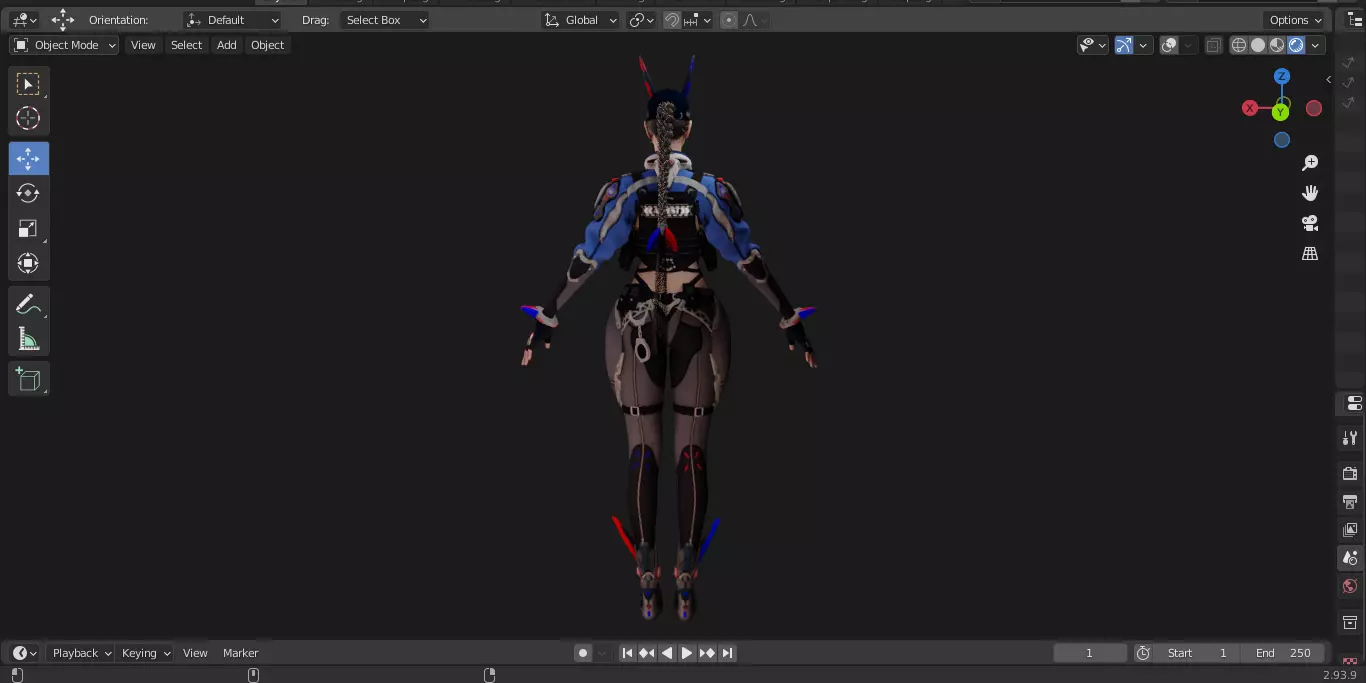Open the object types visibility dropdown
The image size is (1366, 683).
pos(1092,45)
